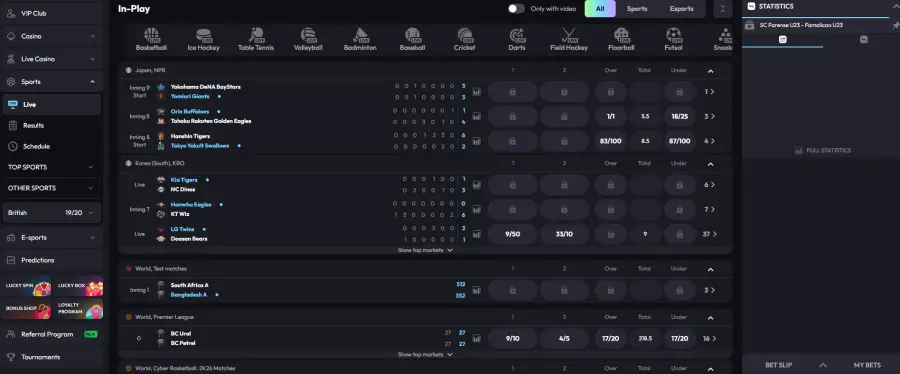Image resolution: width=900 pixels, height=374 pixels.
Task: Open statistics icon for Orix Buffaloes match
Action: tap(476, 116)
